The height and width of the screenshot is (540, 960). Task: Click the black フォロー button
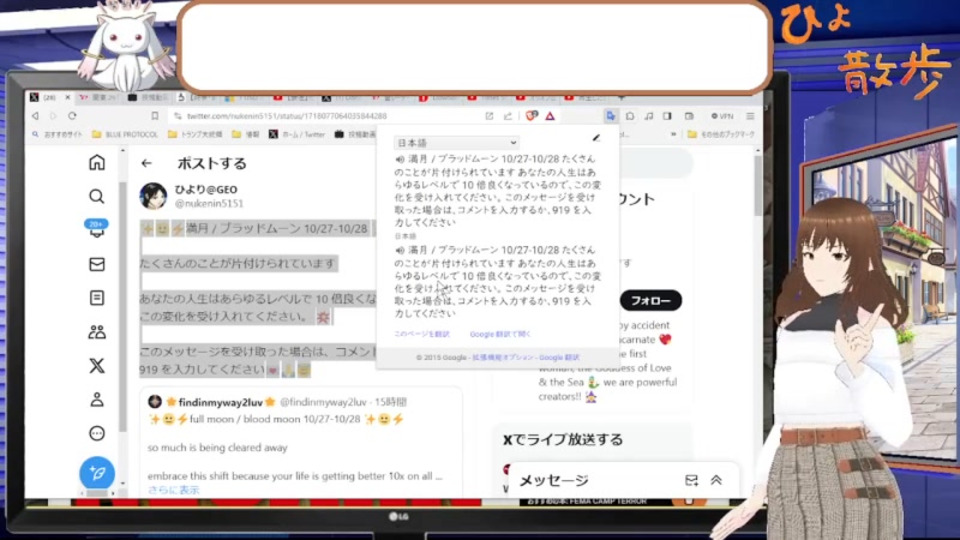point(650,301)
